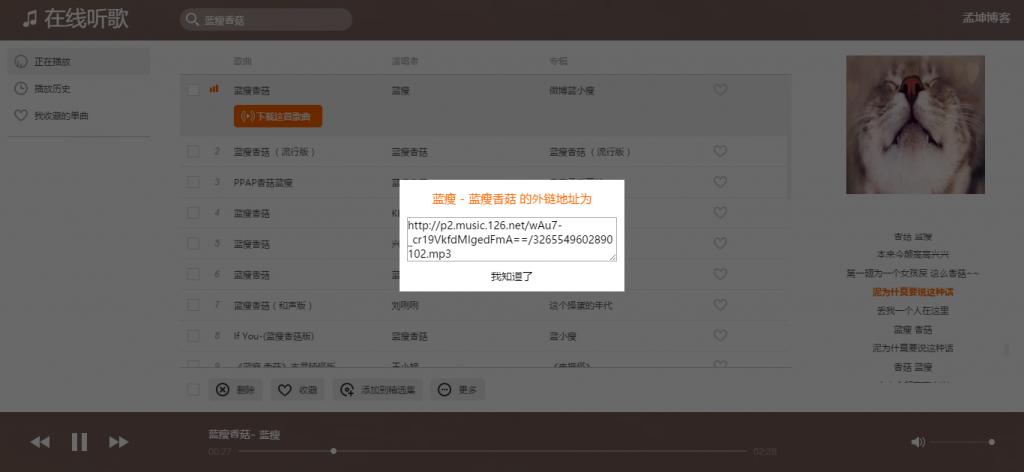Skip to the next track
1024x472 pixels.
(118, 442)
